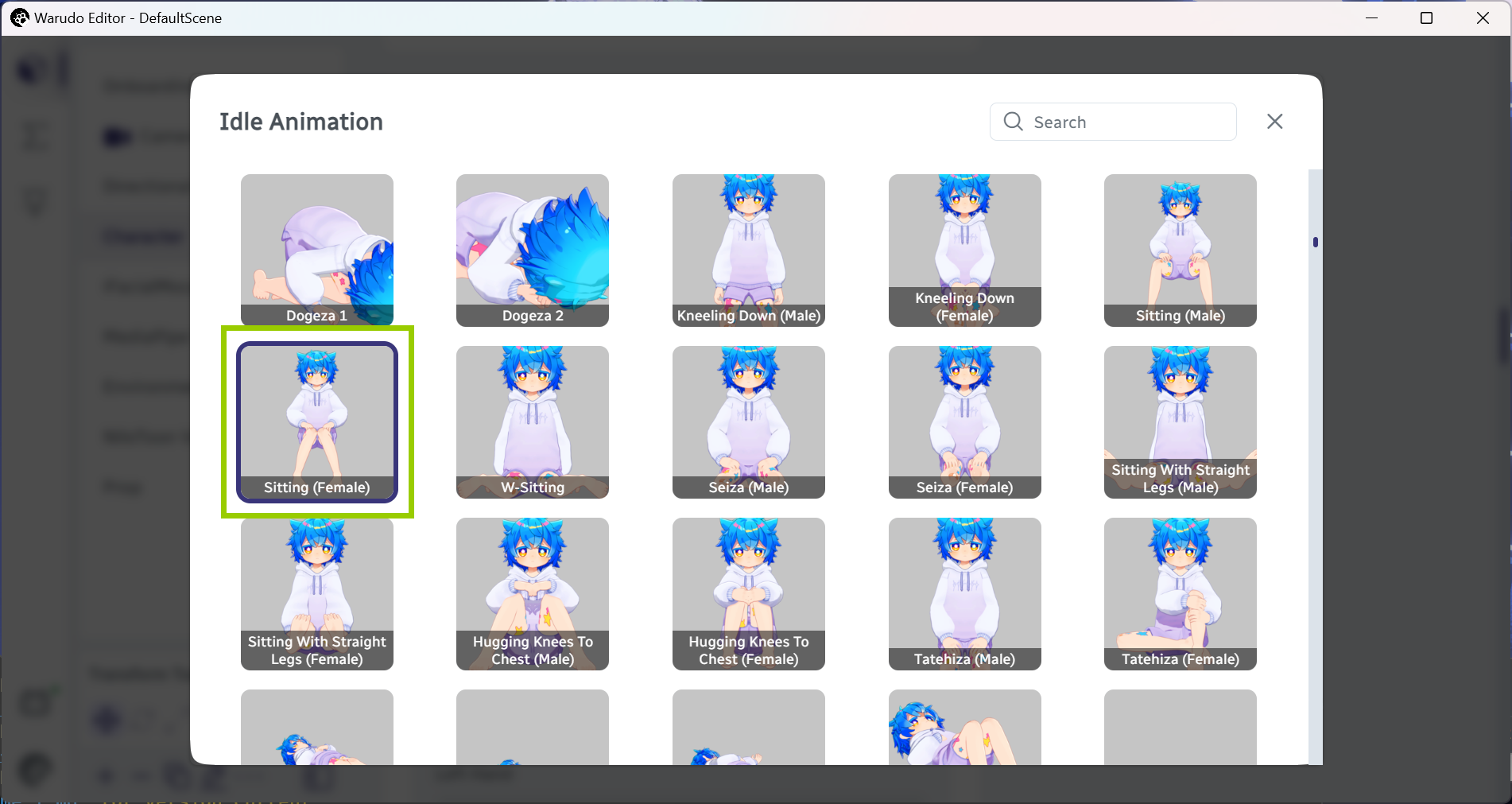Select the Seiza (Male) animation
The width and height of the screenshot is (1512, 804).
(749, 422)
